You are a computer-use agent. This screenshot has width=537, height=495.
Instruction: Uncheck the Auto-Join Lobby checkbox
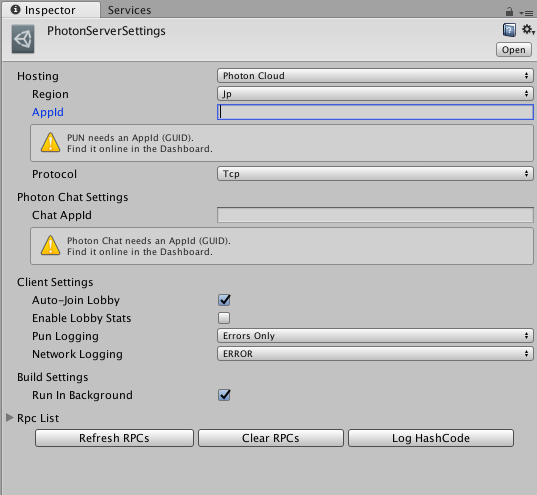[x=224, y=300]
